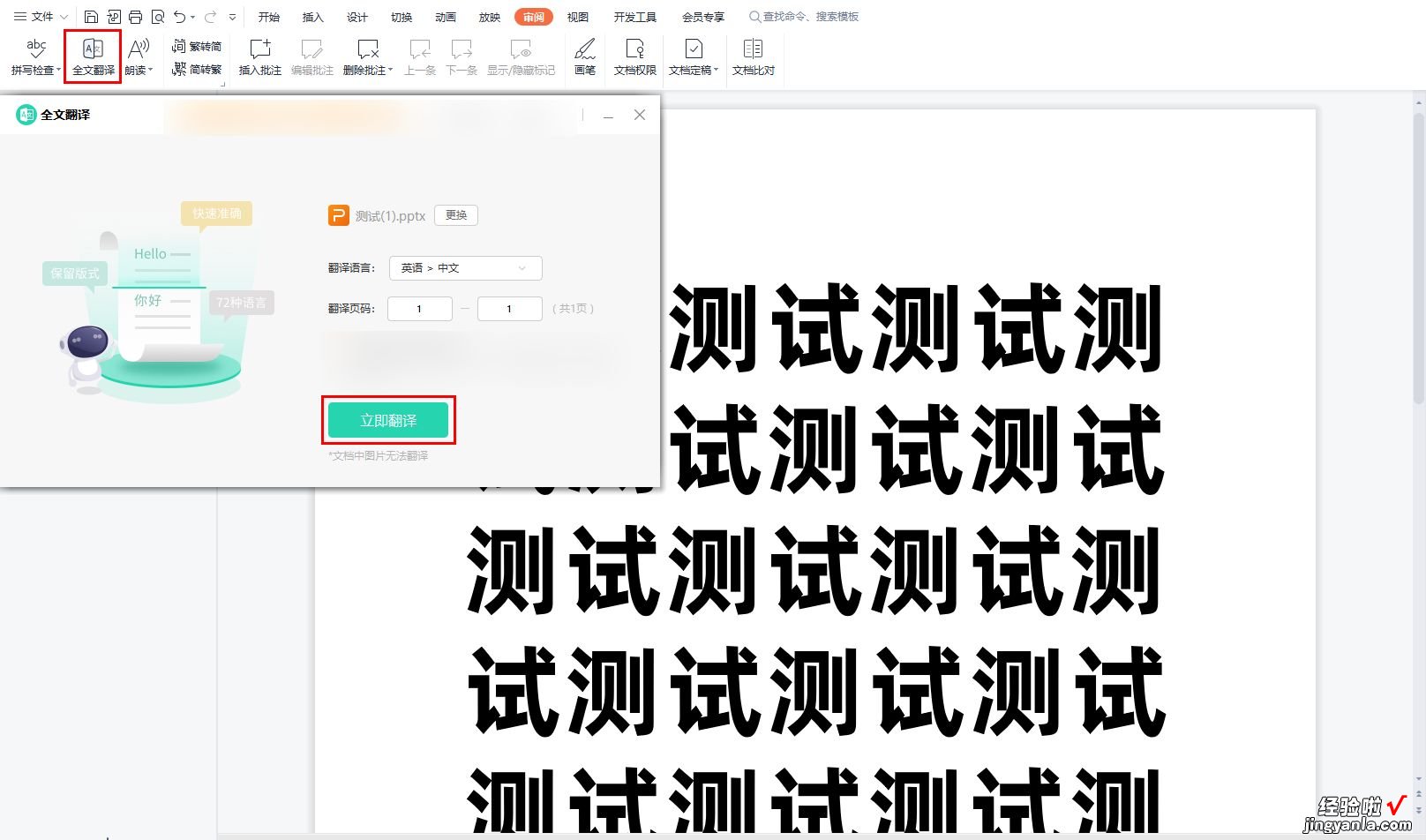Screen dimensions: 1426x840
Task: Click the Print Preview icon
Action: pos(157,17)
